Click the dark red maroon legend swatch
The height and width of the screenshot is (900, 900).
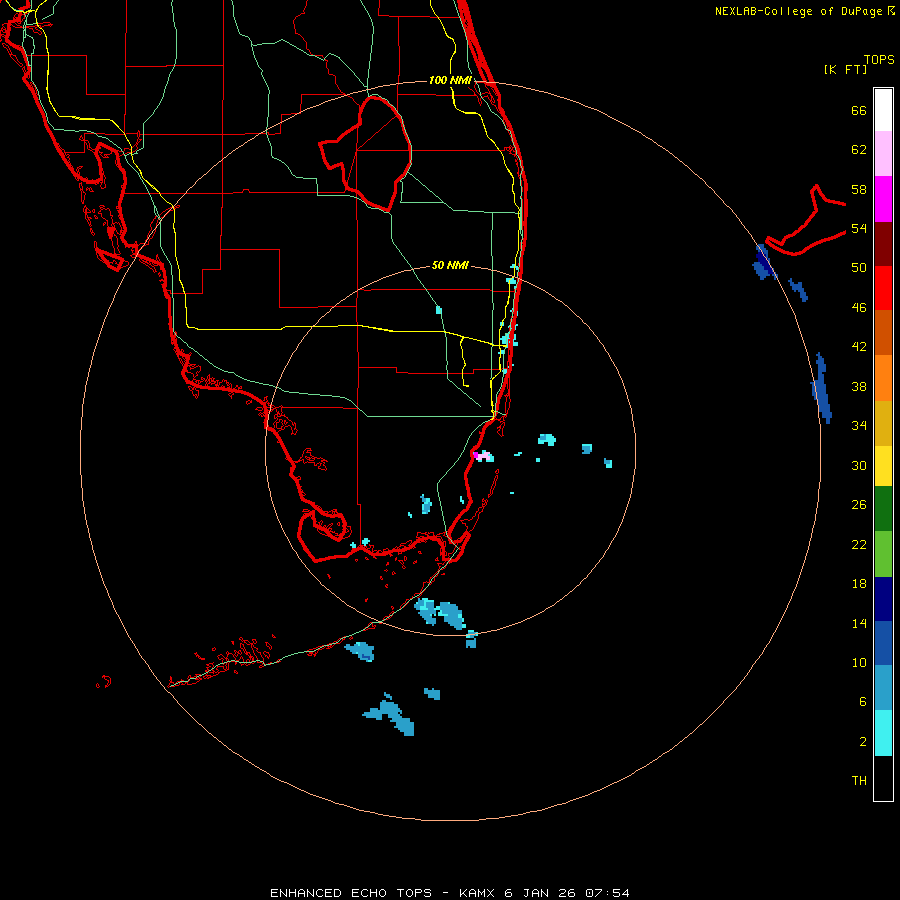[883, 244]
